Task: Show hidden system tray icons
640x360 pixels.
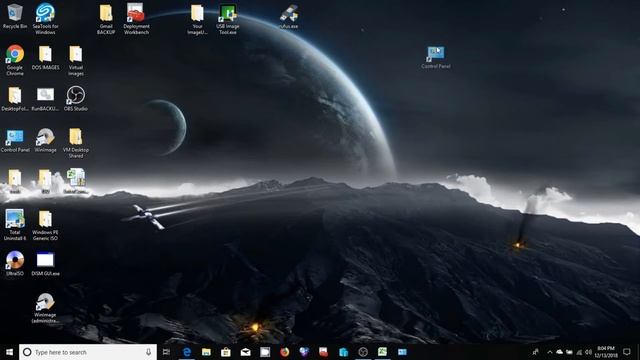Action: pyautogui.click(x=550, y=352)
